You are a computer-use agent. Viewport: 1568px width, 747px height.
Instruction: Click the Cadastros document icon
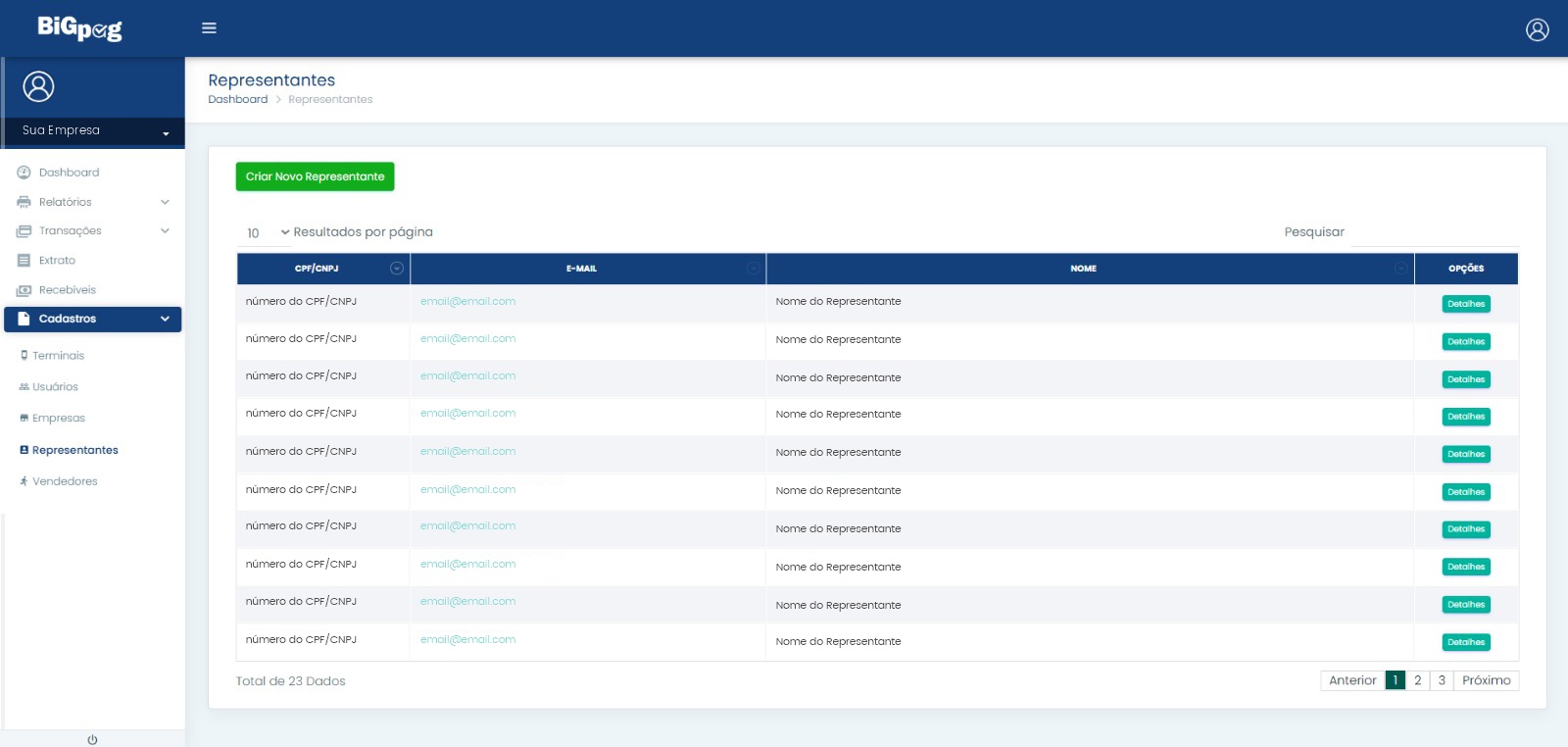24,319
